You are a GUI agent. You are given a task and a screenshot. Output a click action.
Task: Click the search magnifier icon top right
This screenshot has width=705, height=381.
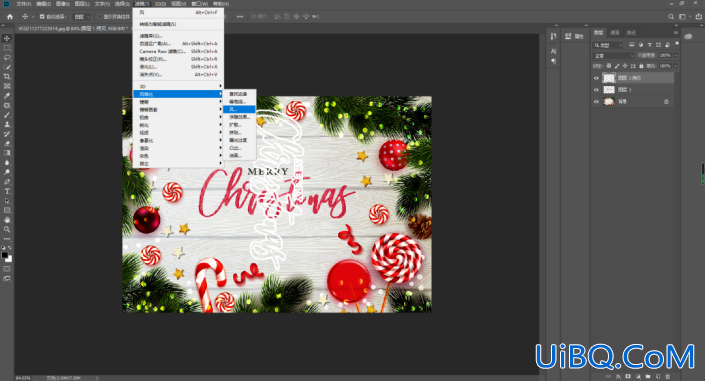(671, 17)
